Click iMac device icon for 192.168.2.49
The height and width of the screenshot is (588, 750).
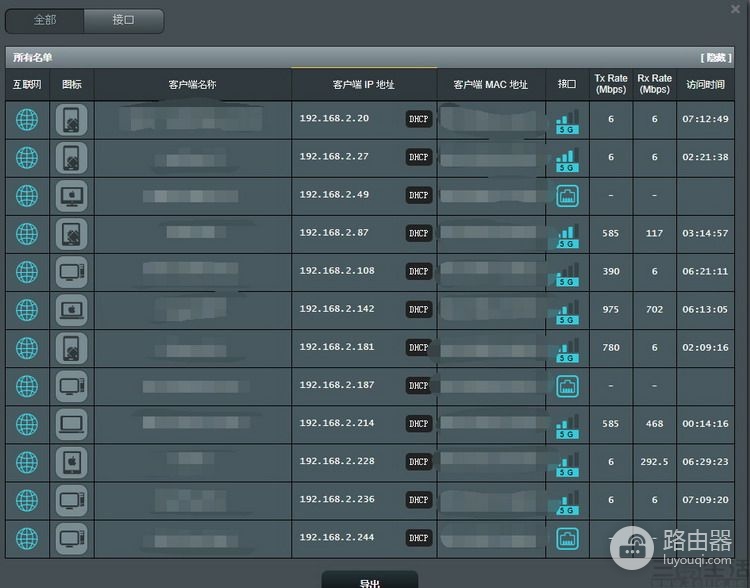[72, 196]
